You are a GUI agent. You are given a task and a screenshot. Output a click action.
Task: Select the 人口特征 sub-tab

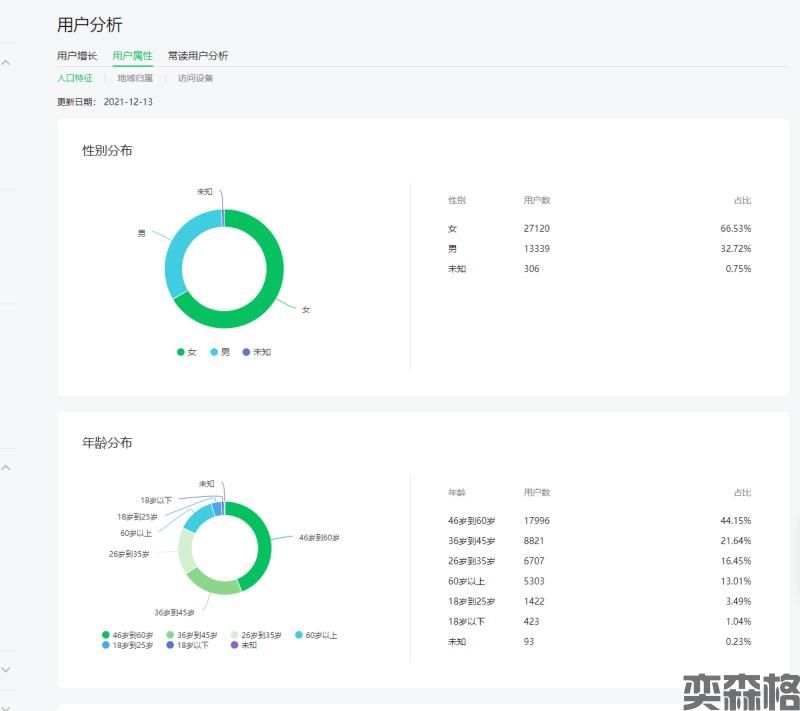pos(75,78)
